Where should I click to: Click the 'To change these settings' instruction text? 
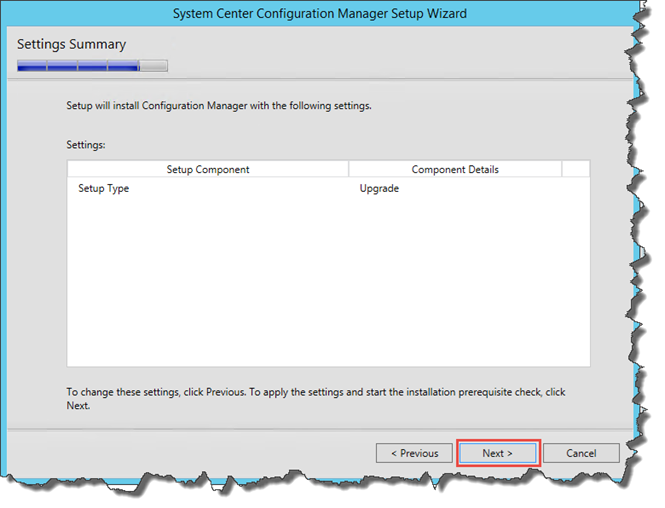click(x=316, y=399)
